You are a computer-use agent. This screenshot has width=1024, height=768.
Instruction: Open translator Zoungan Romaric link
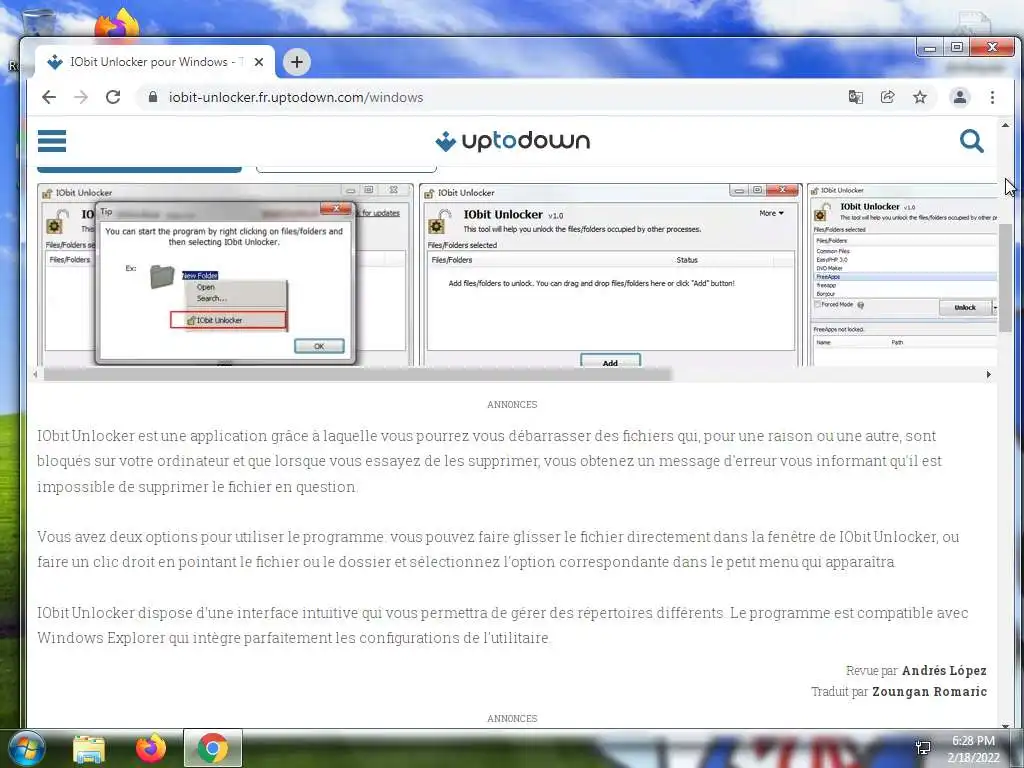929,692
